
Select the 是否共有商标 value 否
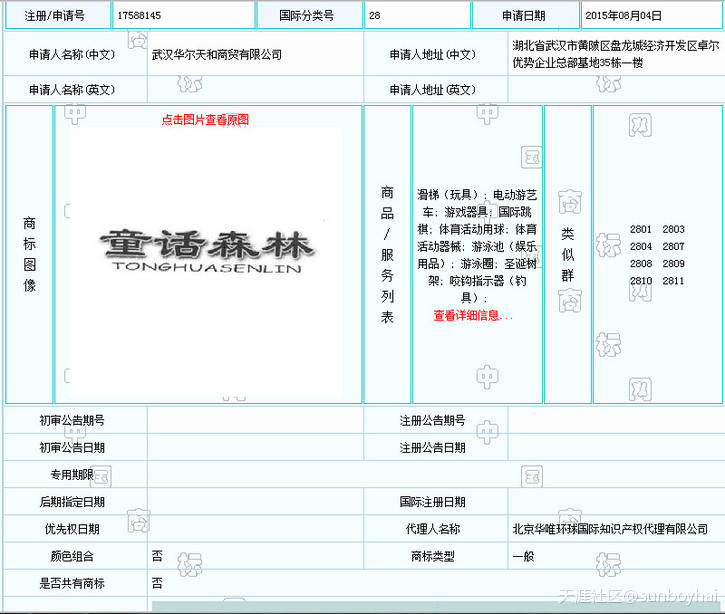pos(157,583)
